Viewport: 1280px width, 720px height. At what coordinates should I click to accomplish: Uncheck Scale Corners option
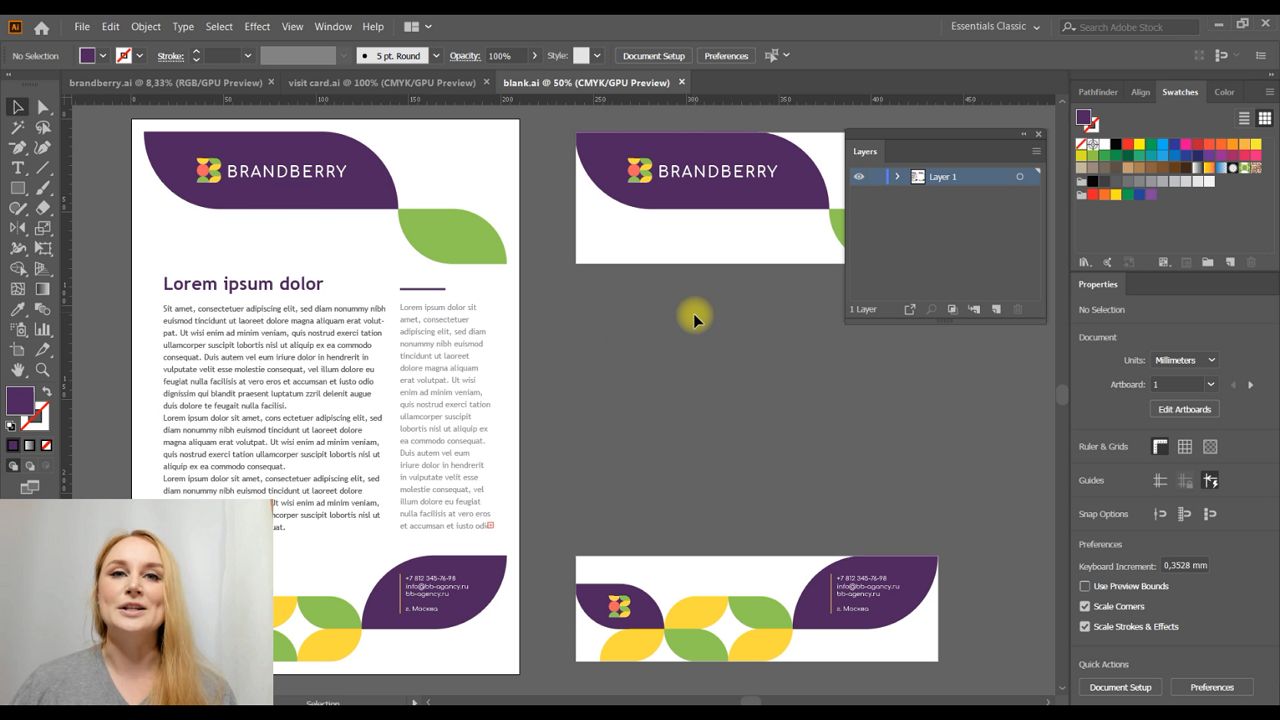[1085, 606]
